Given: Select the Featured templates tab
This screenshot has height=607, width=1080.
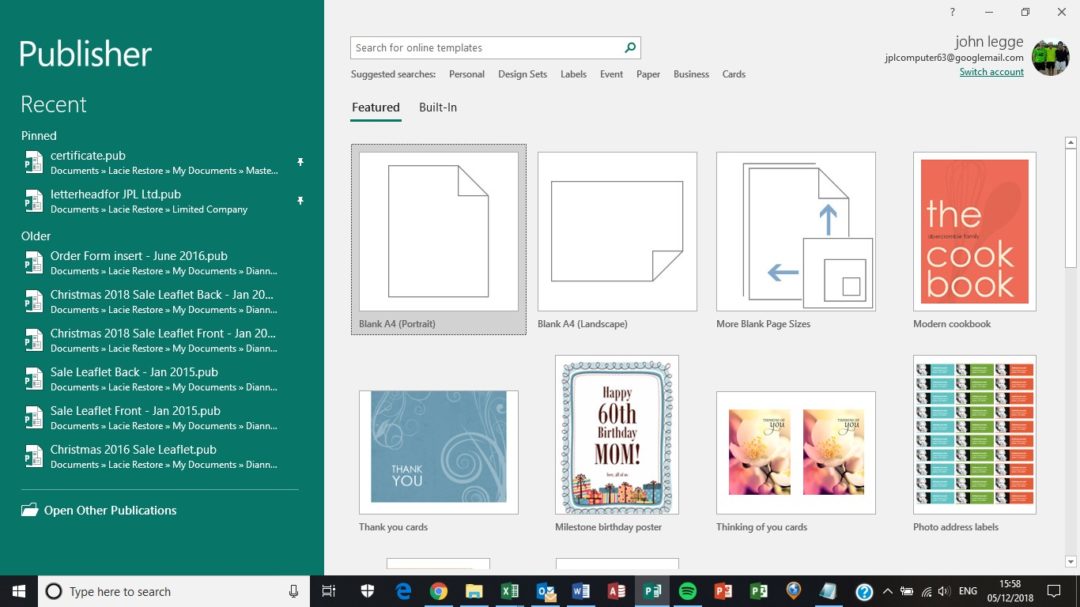Looking at the screenshot, I should pyautogui.click(x=375, y=107).
